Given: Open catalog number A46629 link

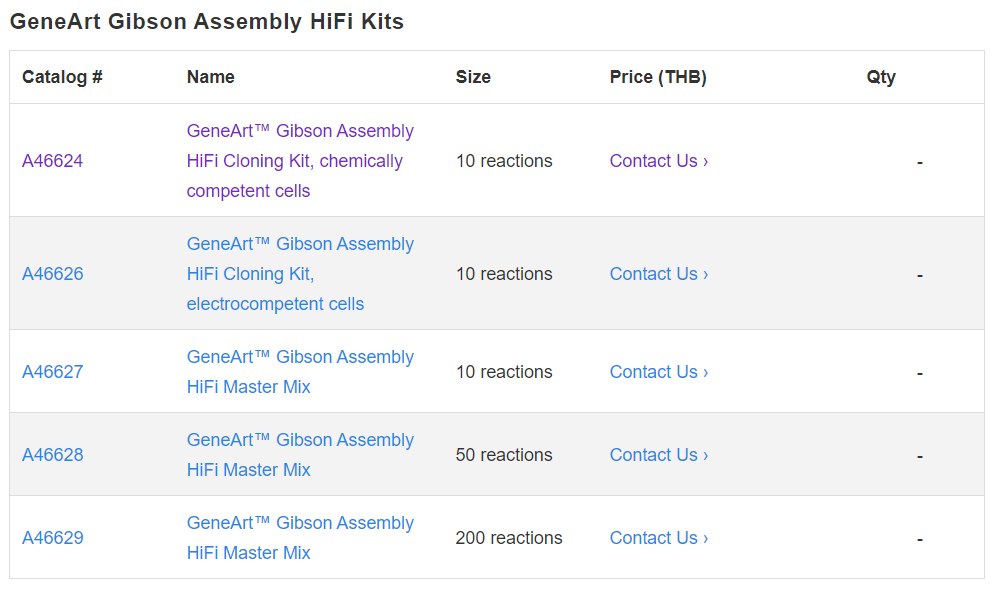Looking at the screenshot, I should [53, 538].
